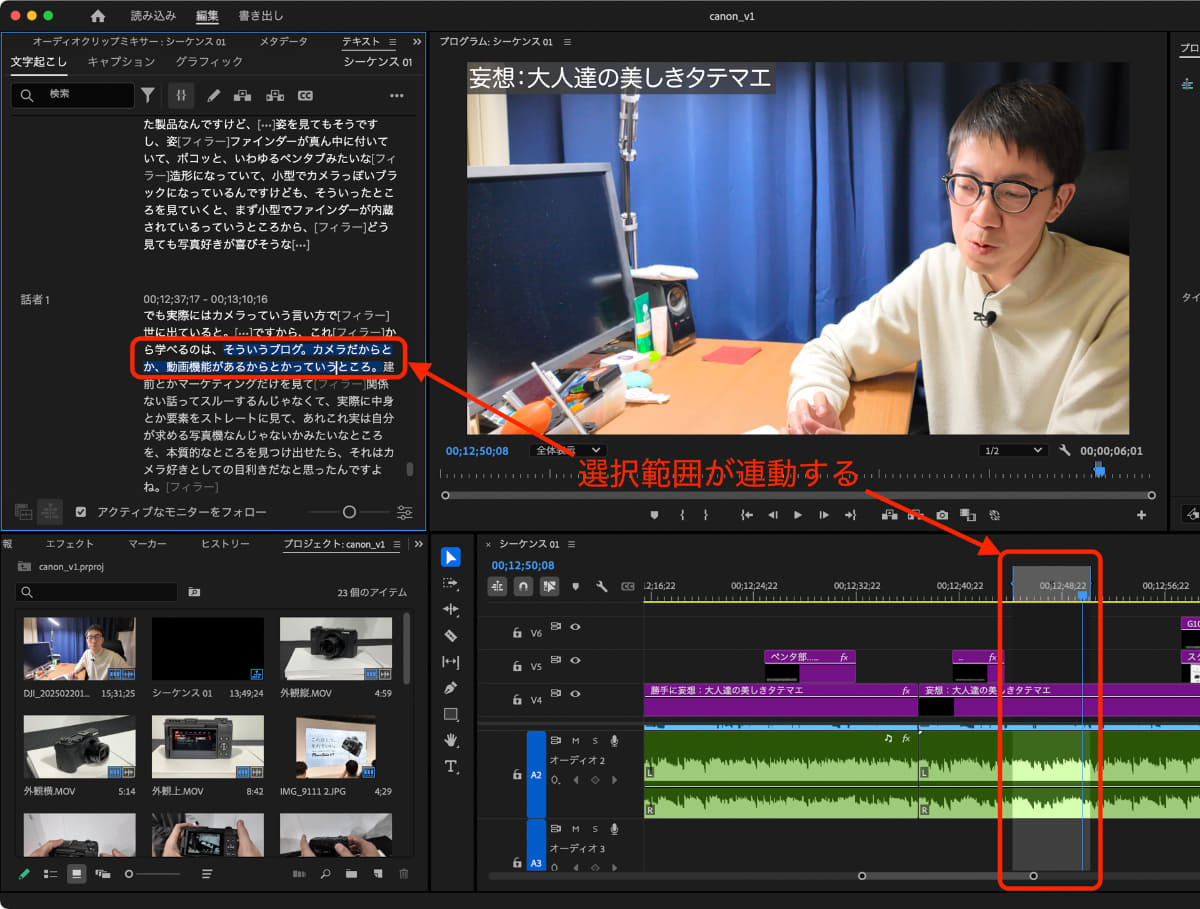Open the timeline wrench settings icon
1200x909 pixels.
(601, 586)
